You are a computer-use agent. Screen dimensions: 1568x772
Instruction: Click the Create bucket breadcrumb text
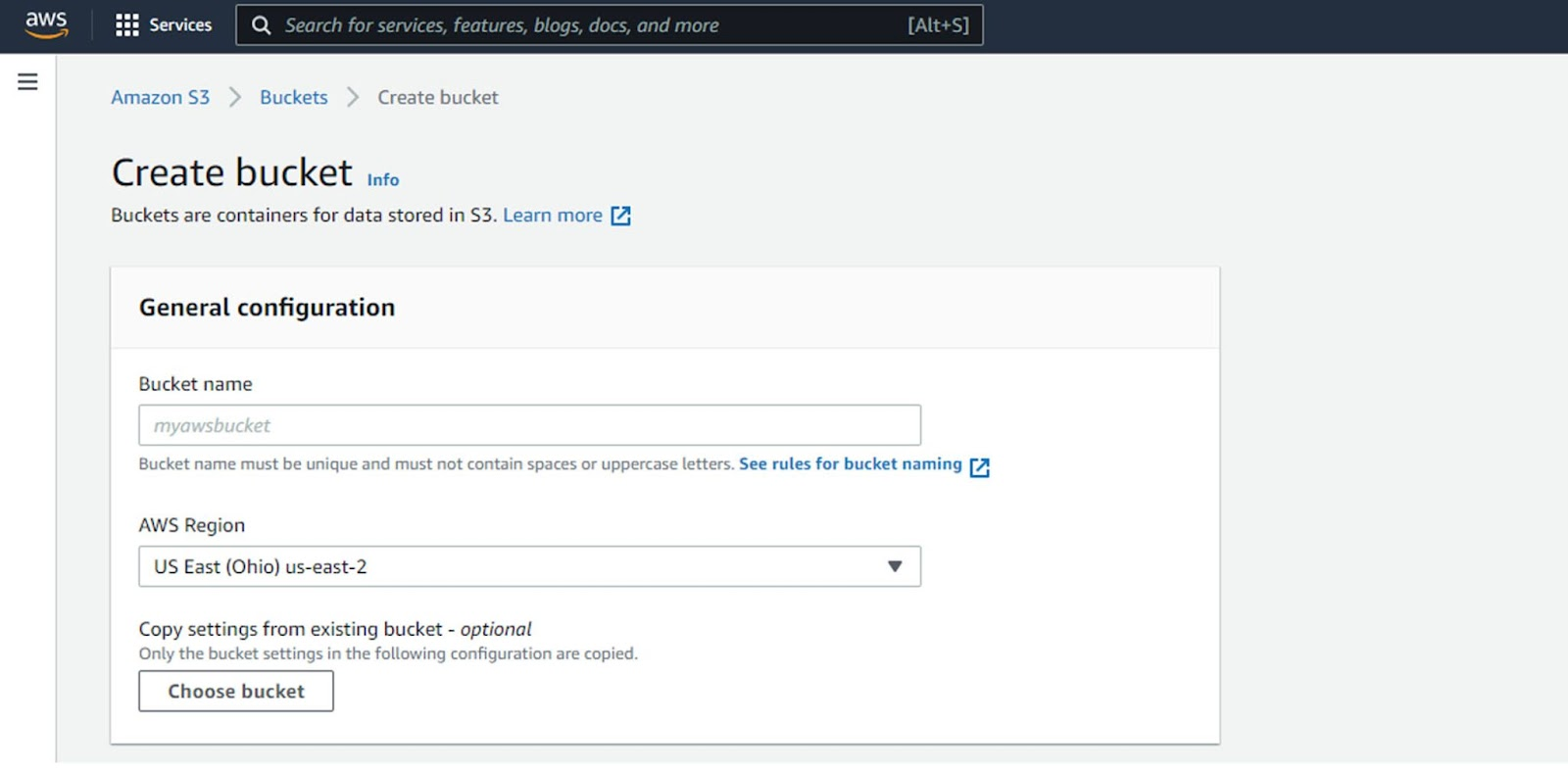click(438, 97)
